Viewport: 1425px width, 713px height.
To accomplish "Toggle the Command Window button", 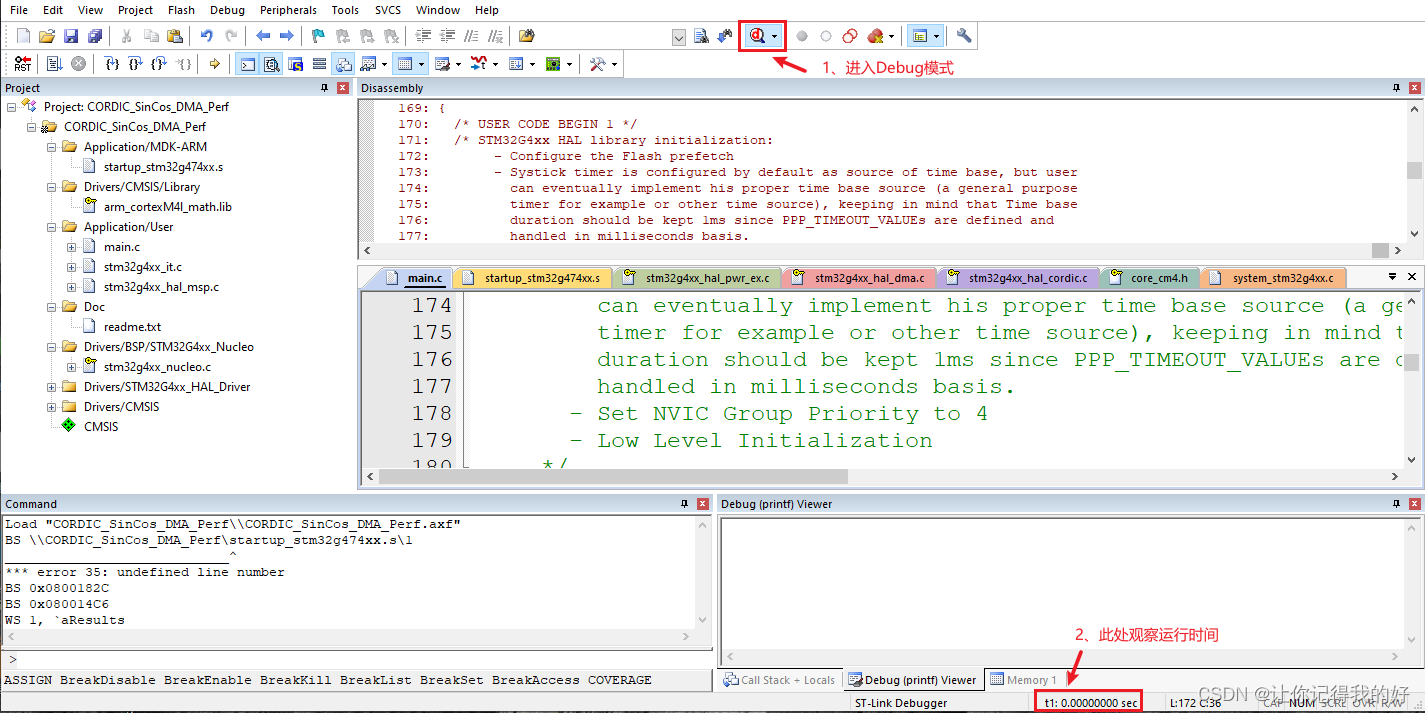I will point(246,64).
